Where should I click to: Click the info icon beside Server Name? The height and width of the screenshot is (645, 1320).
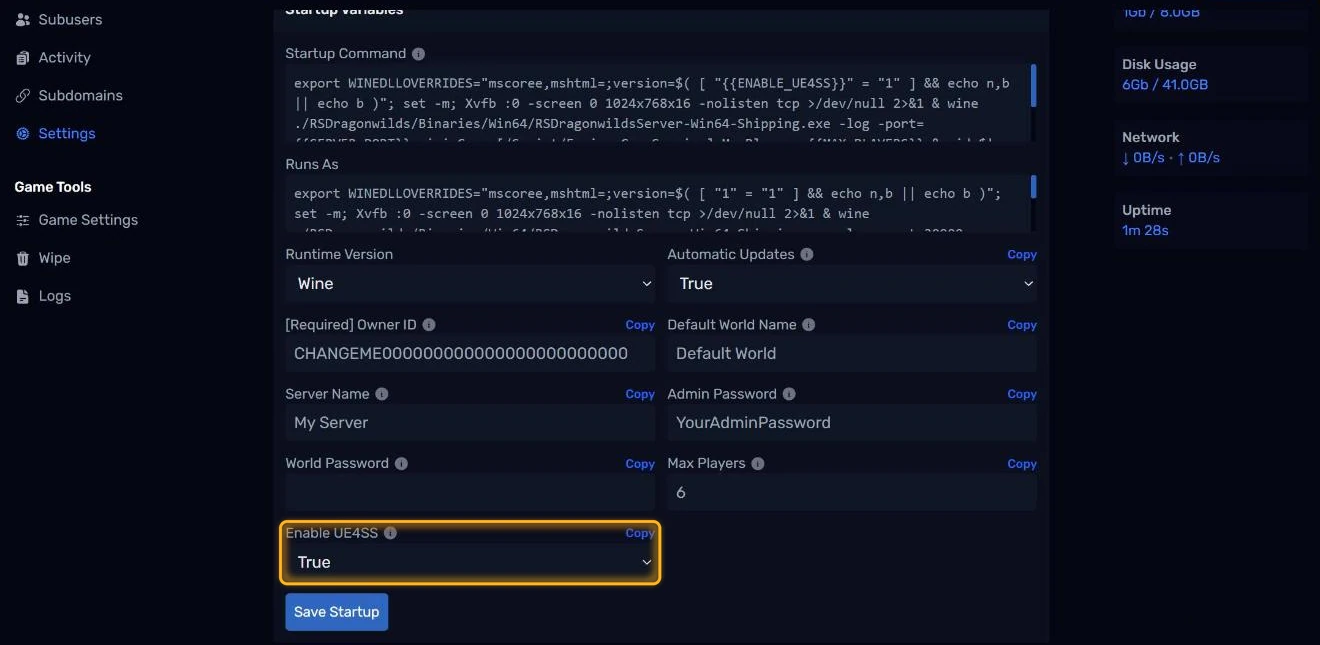coord(381,394)
